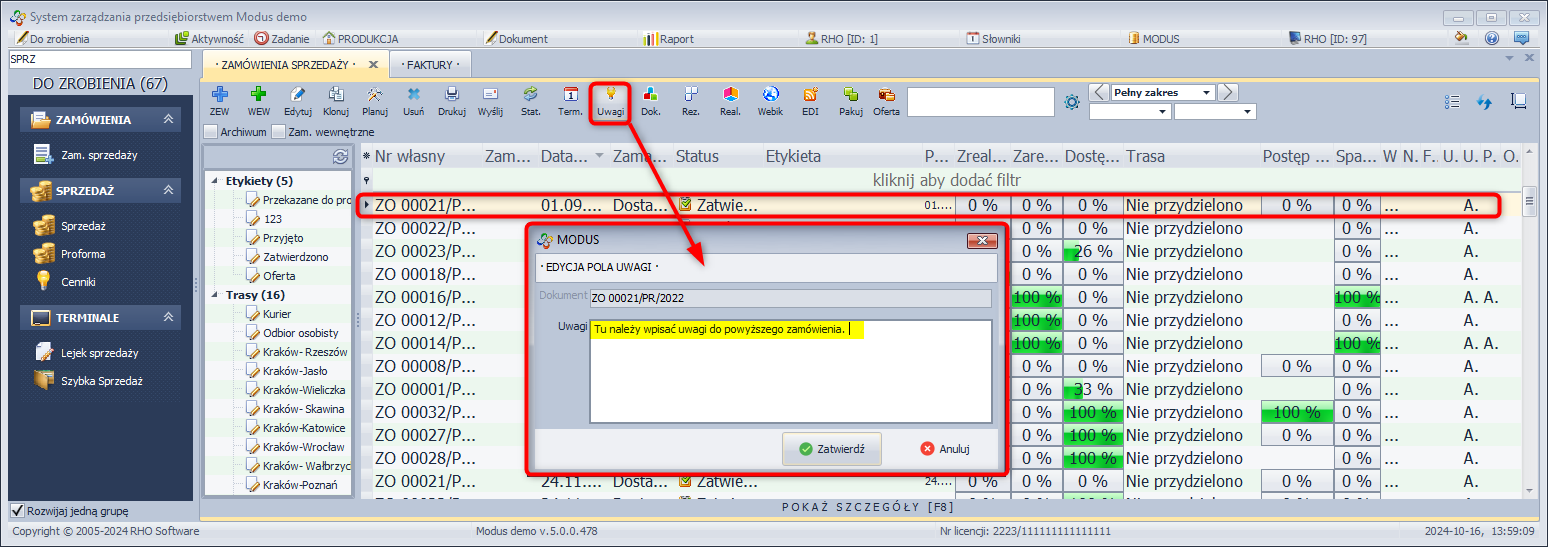Go to next date range arrow
This screenshot has height=547, width=1548.
(x=1227, y=93)
